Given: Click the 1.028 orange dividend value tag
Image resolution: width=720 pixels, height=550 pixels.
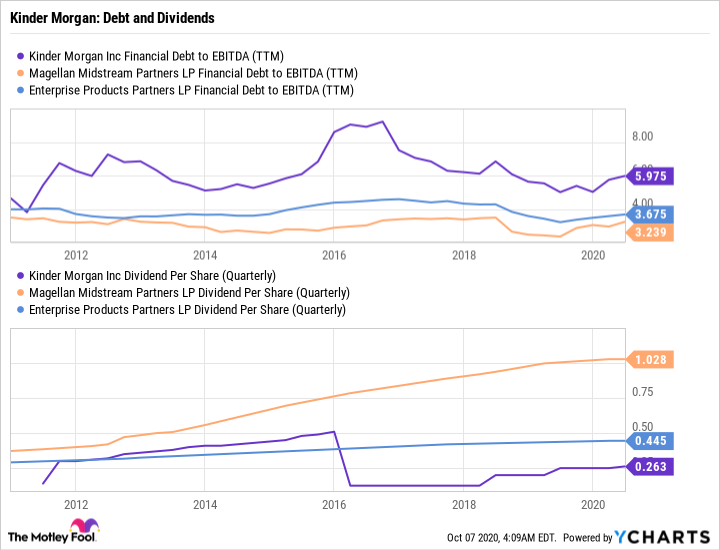Looking at the screenshot, I should tap(652, 359).
